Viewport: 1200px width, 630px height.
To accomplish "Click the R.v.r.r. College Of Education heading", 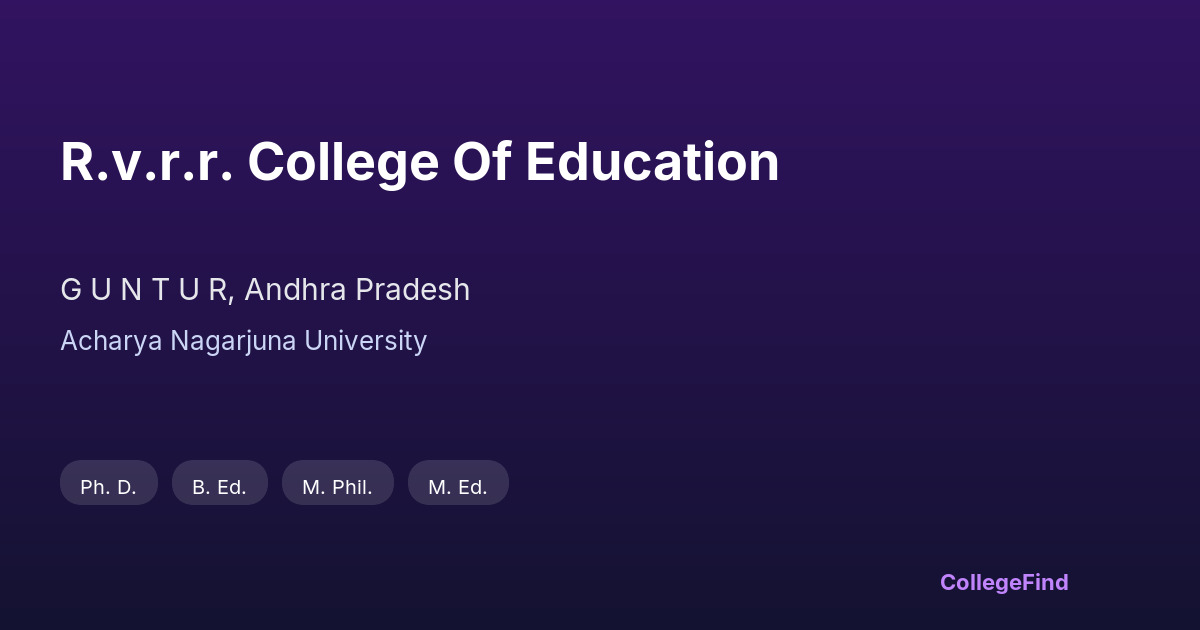I will (419, 162).
